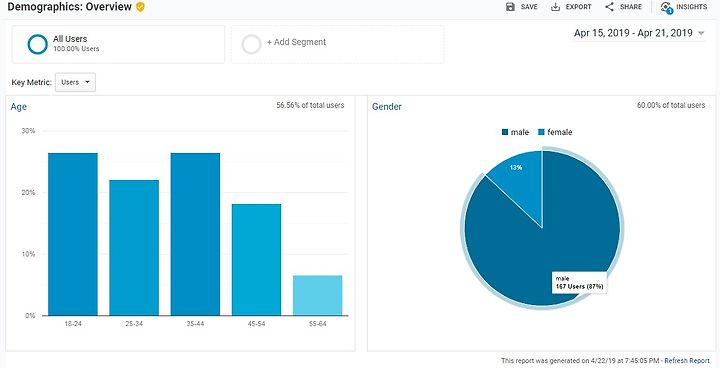Click the Export download icon
This screenshot has width=720, height=368.
556,7
